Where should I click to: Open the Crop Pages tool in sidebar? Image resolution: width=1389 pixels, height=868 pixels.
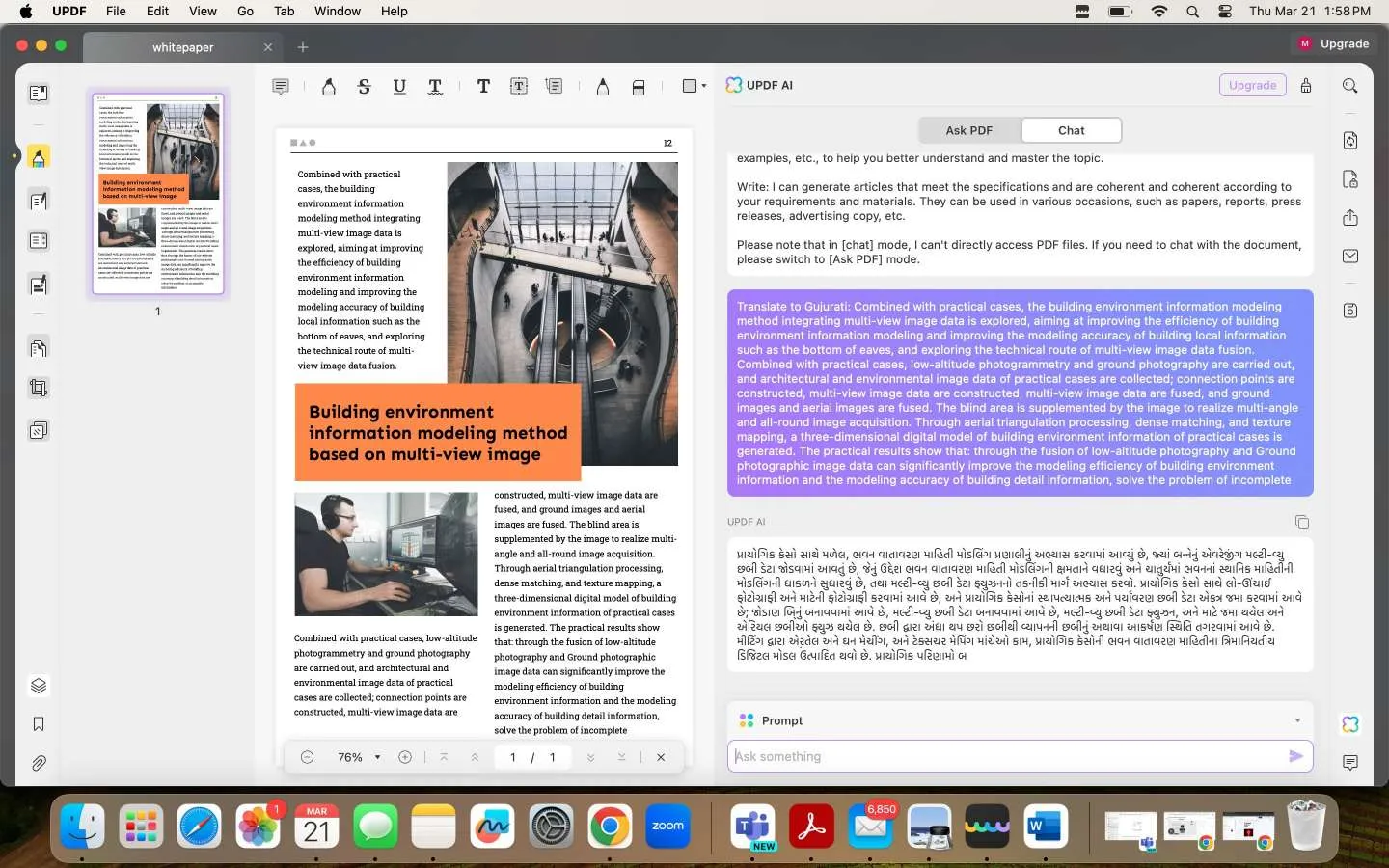tap(39, 388)
